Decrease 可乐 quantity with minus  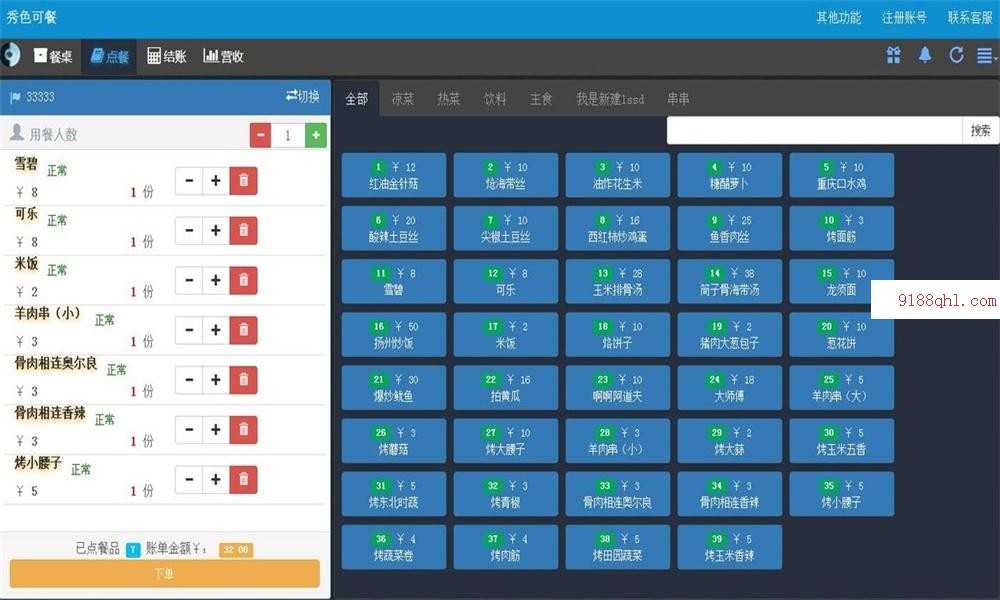point(189,230)
